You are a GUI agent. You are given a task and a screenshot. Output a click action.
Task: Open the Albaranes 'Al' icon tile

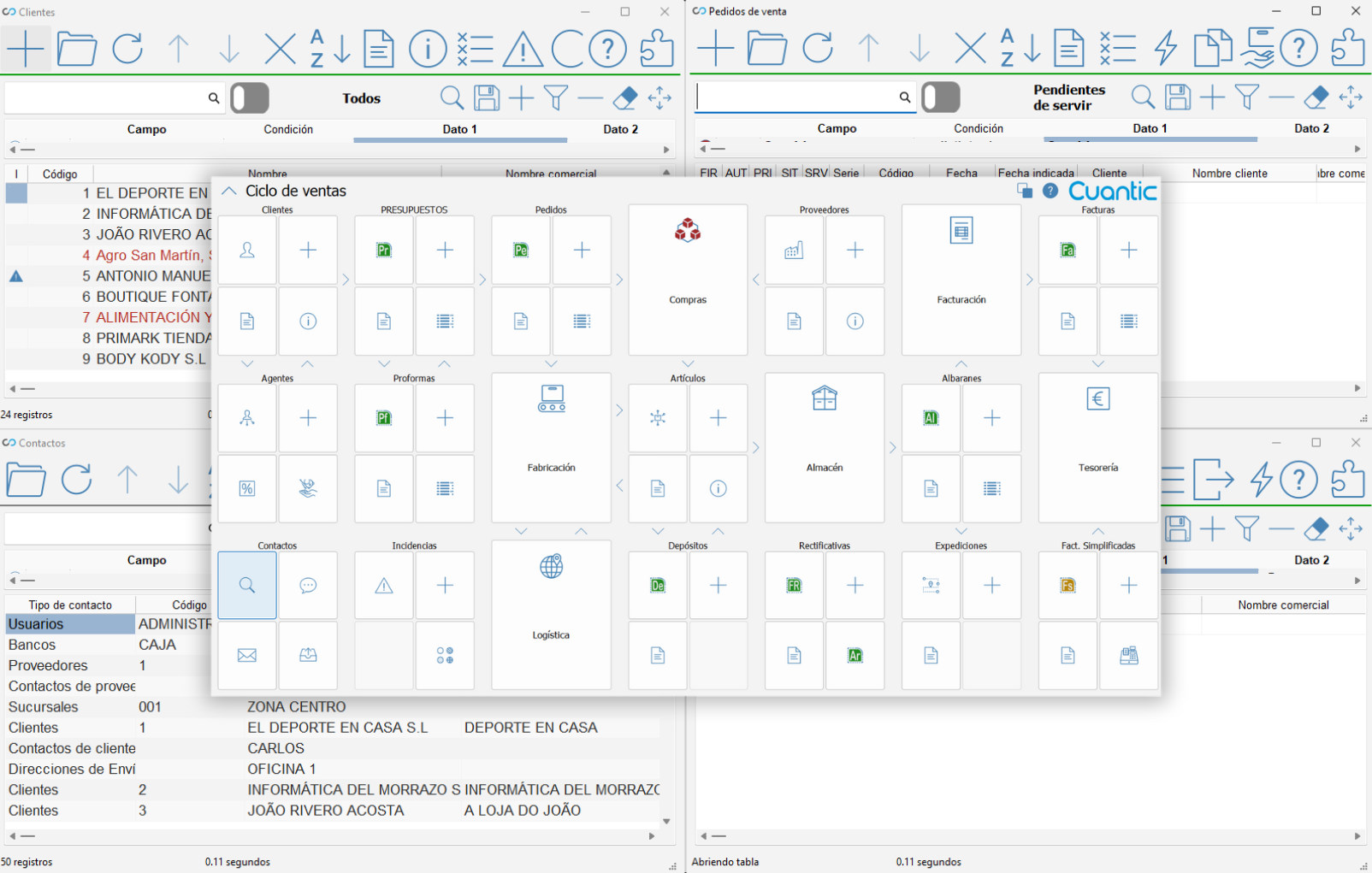click(x=931, y=418)
